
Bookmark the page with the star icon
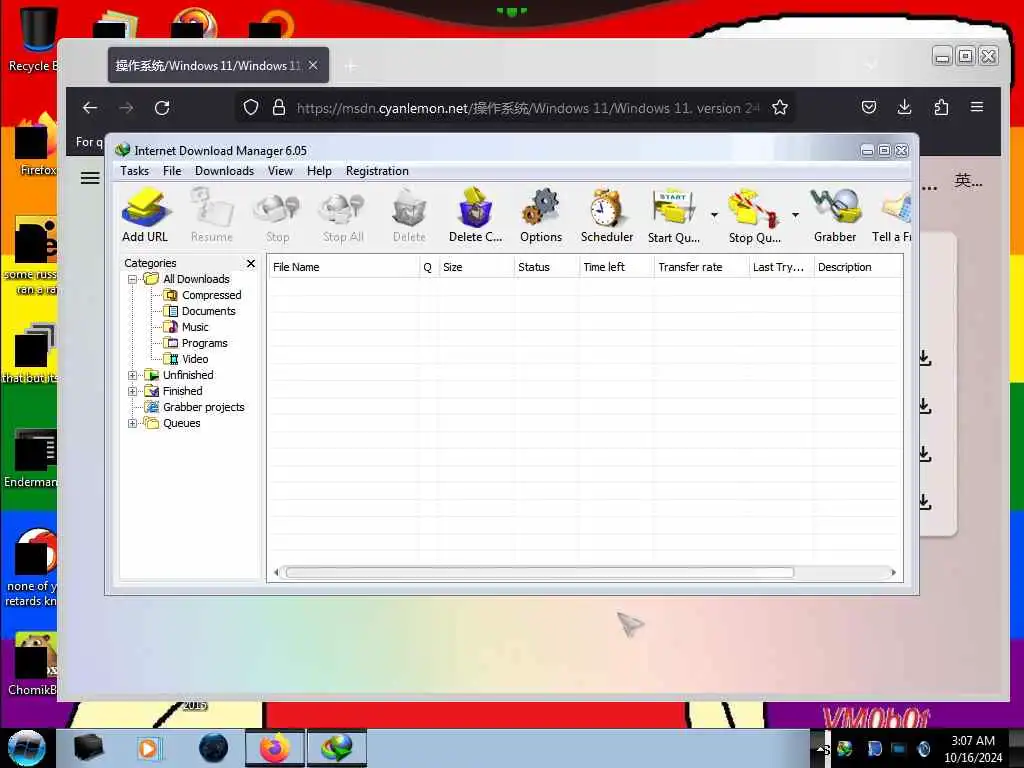(x=780, y=108)
